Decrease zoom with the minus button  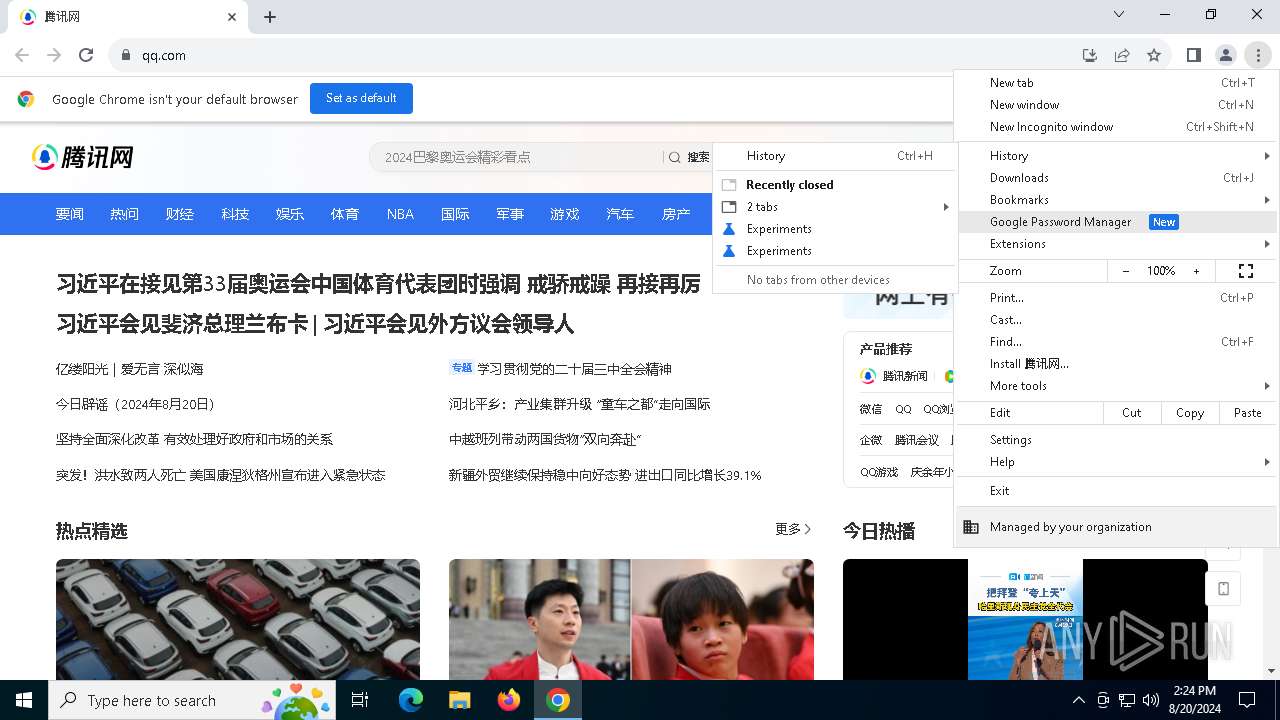(x=1126, y=271)
